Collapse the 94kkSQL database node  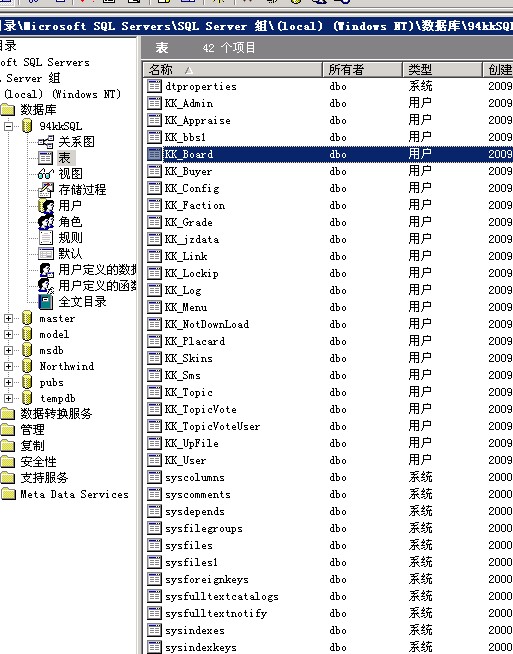[x=8, y=126]
